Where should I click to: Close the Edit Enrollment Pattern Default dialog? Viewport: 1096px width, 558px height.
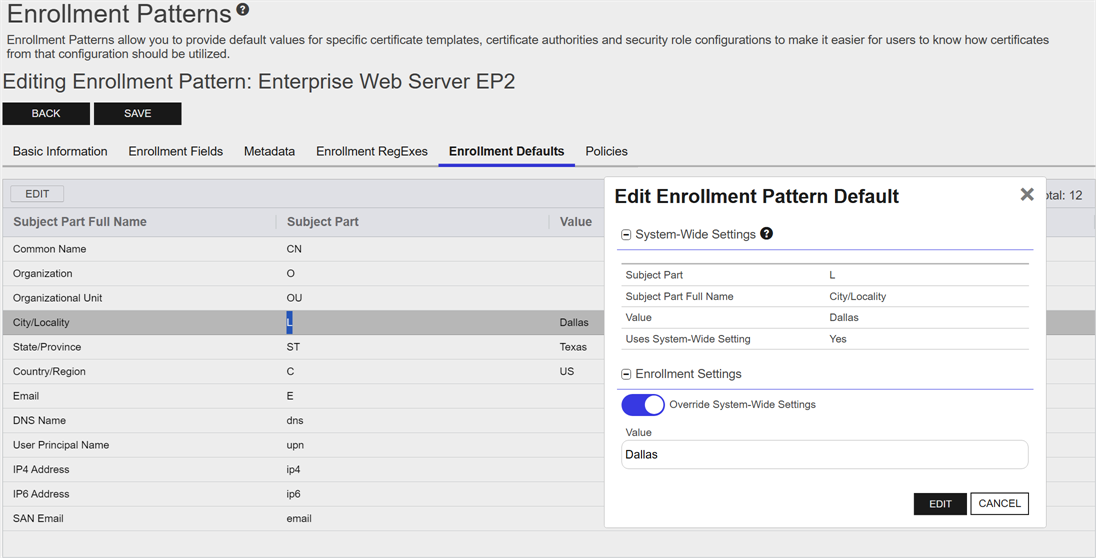tap(1026, 195)
